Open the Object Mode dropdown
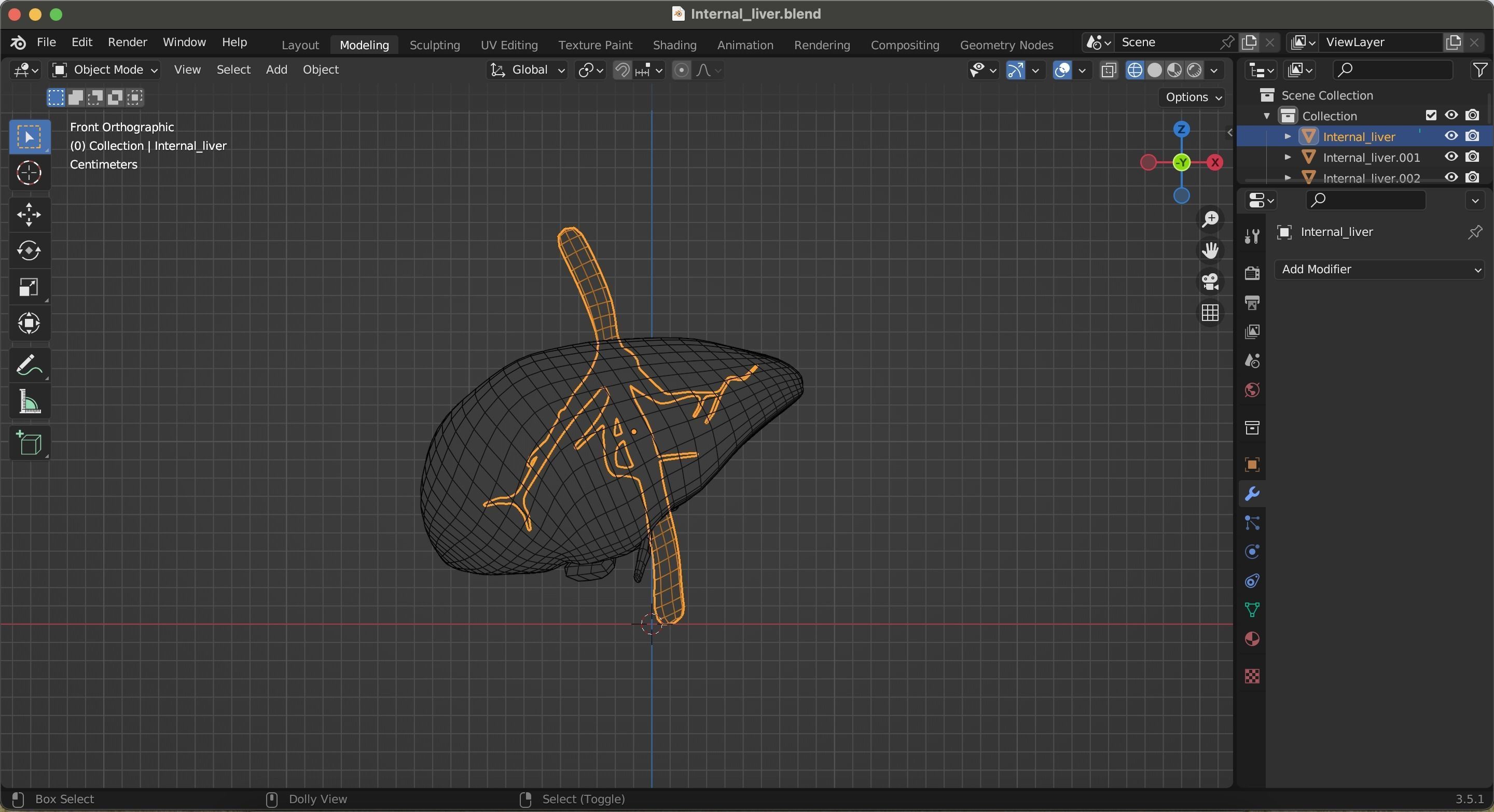The width and height of the screenshot is (1494, 812). click(x=105, y=70)
